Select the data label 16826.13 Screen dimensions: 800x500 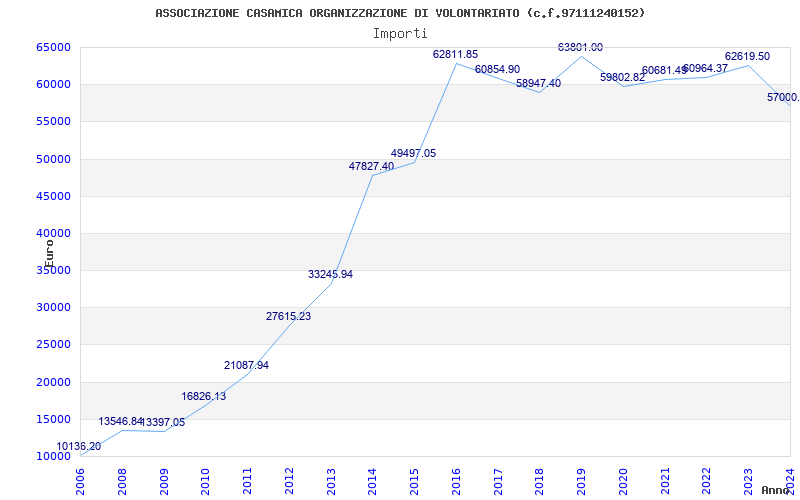pos(204,396)
